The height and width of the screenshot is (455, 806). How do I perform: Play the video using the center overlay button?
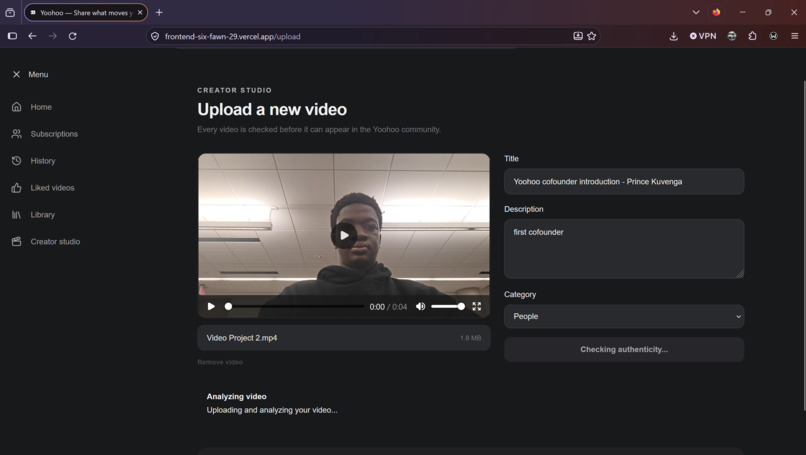(x=344, y=235)
